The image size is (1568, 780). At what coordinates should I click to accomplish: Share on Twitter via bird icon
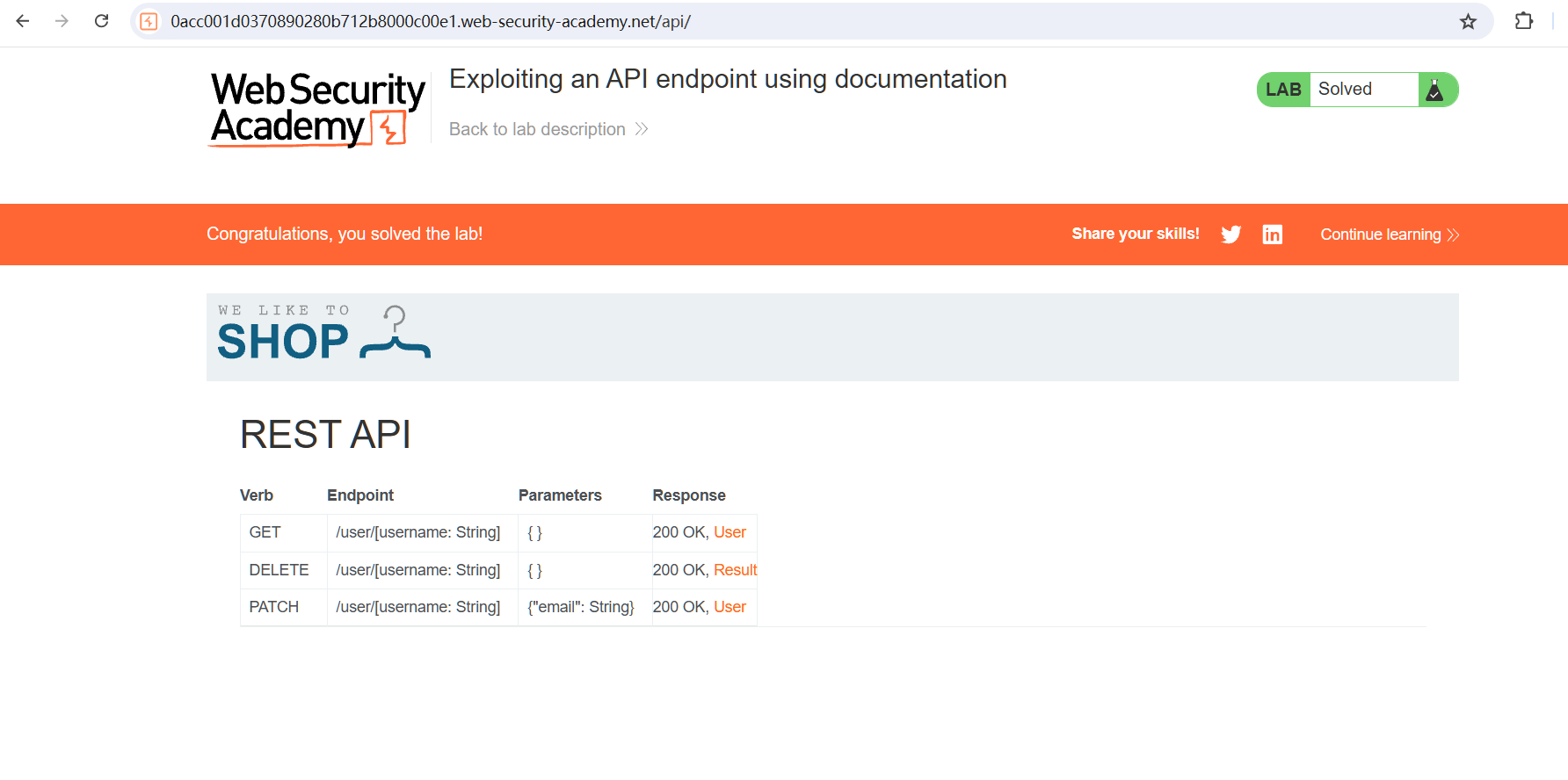tap(1231, 235)
